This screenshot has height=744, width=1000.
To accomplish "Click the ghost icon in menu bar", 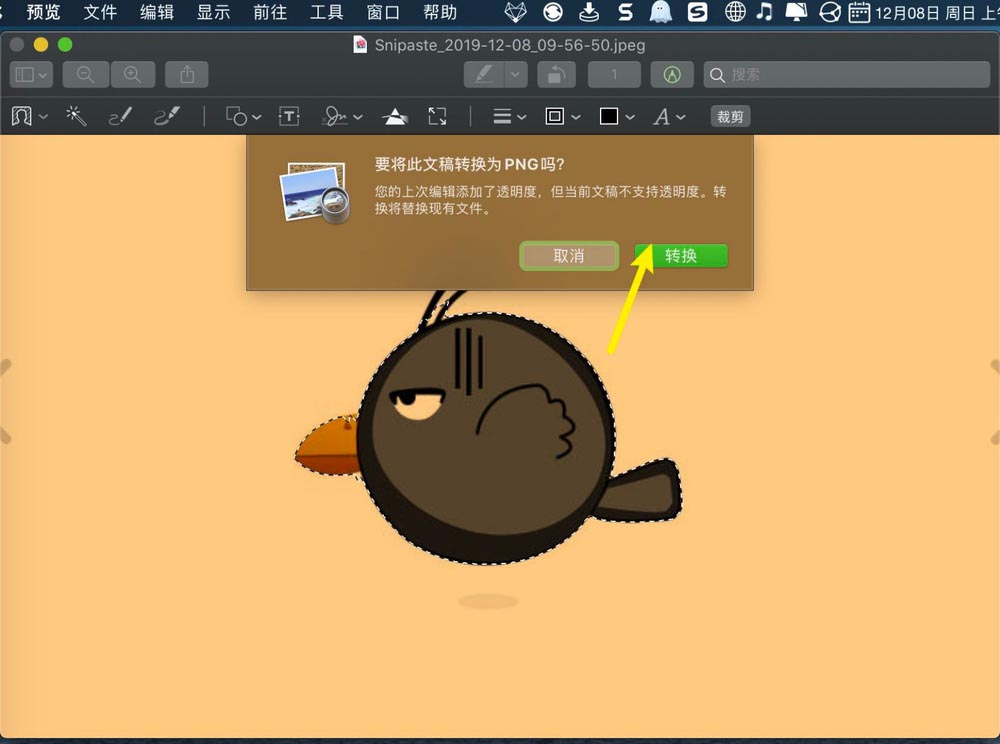I will [661, 12].
